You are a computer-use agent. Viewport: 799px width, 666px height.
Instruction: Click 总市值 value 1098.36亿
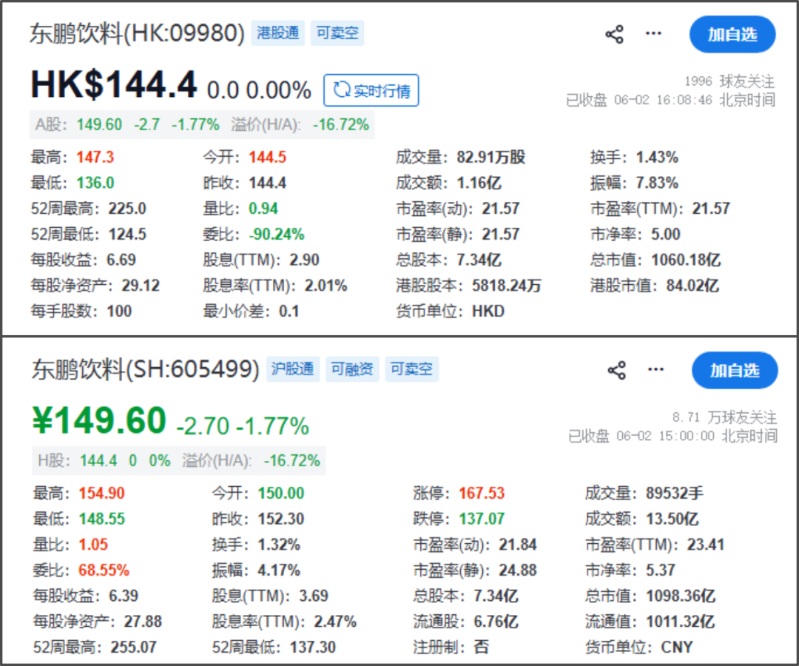click(681, 596)
